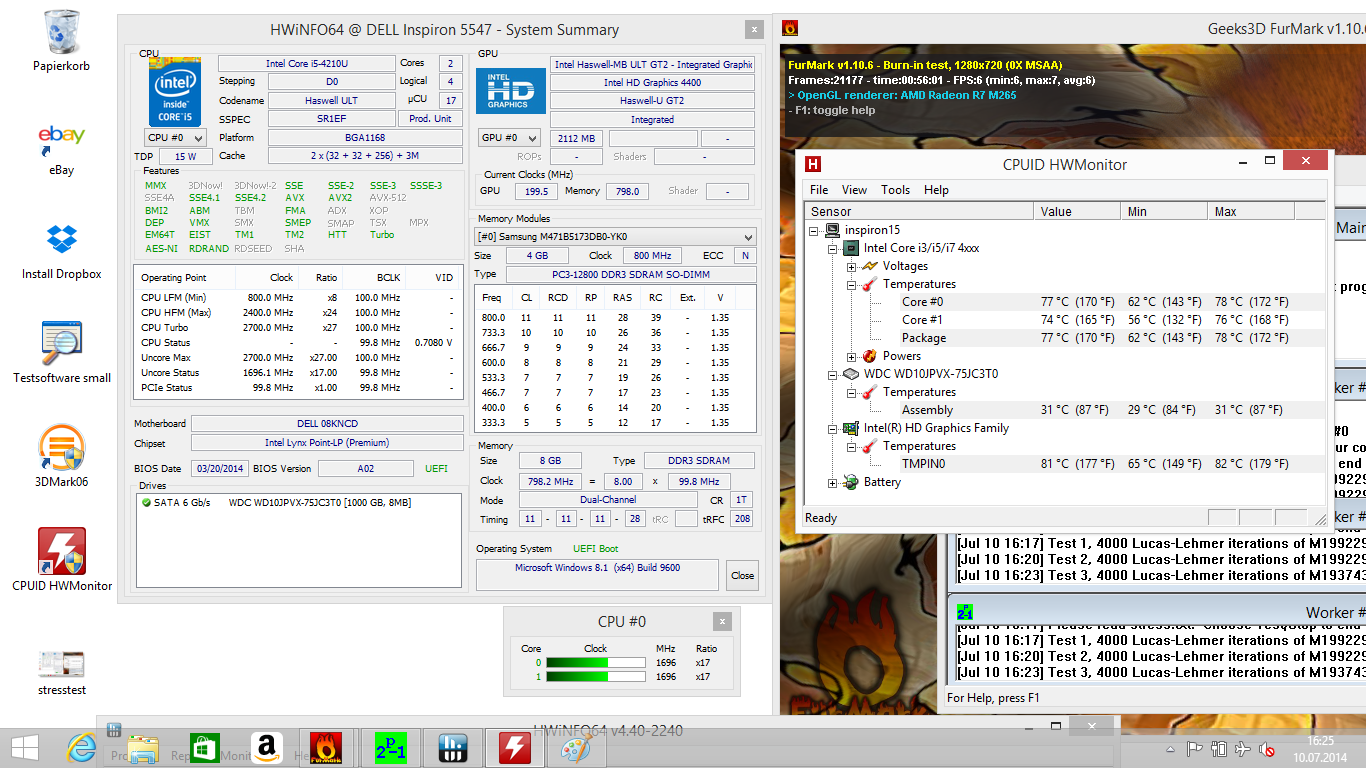This screenshot has width=1366, height=768.
Task: Collapse the Intel Core i3/i5/i7 4xxx node
Action: pos(832,248)
